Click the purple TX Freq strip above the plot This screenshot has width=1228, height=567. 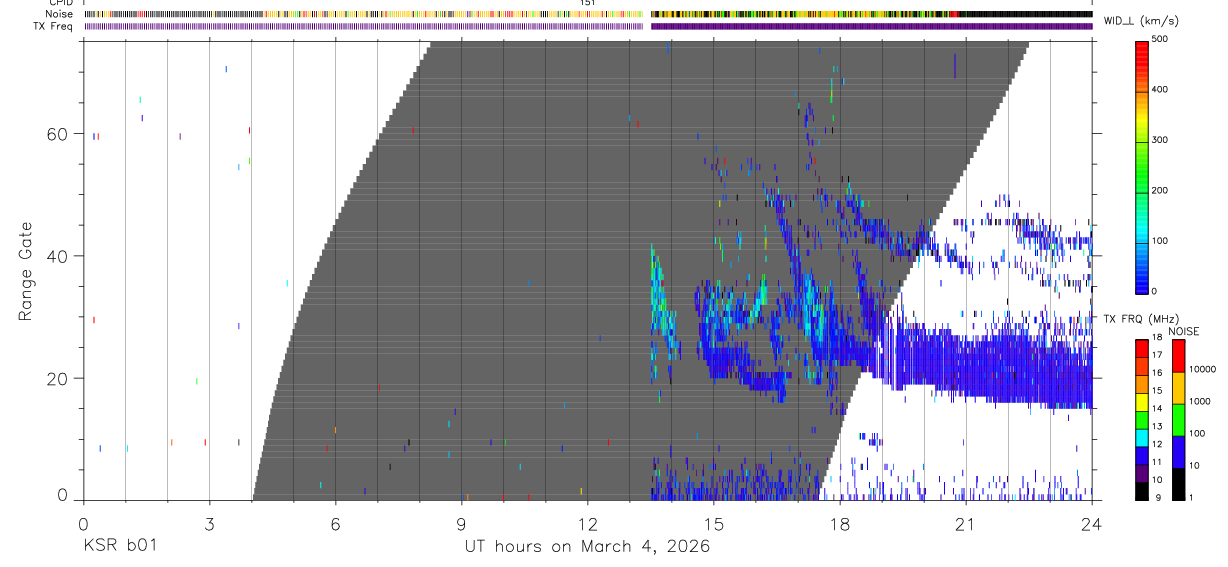click(x=587, y=26)
